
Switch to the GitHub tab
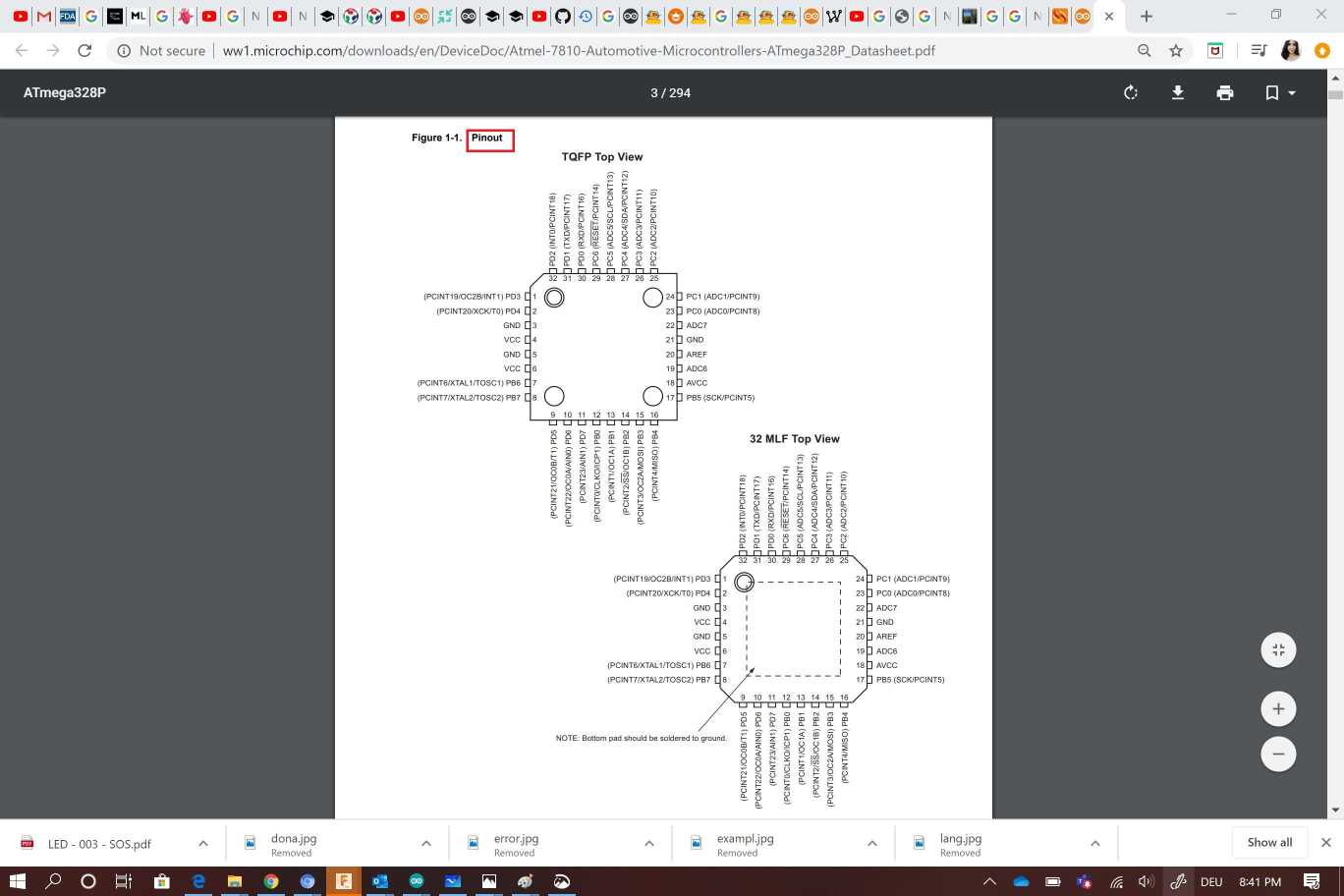[562, 16]
